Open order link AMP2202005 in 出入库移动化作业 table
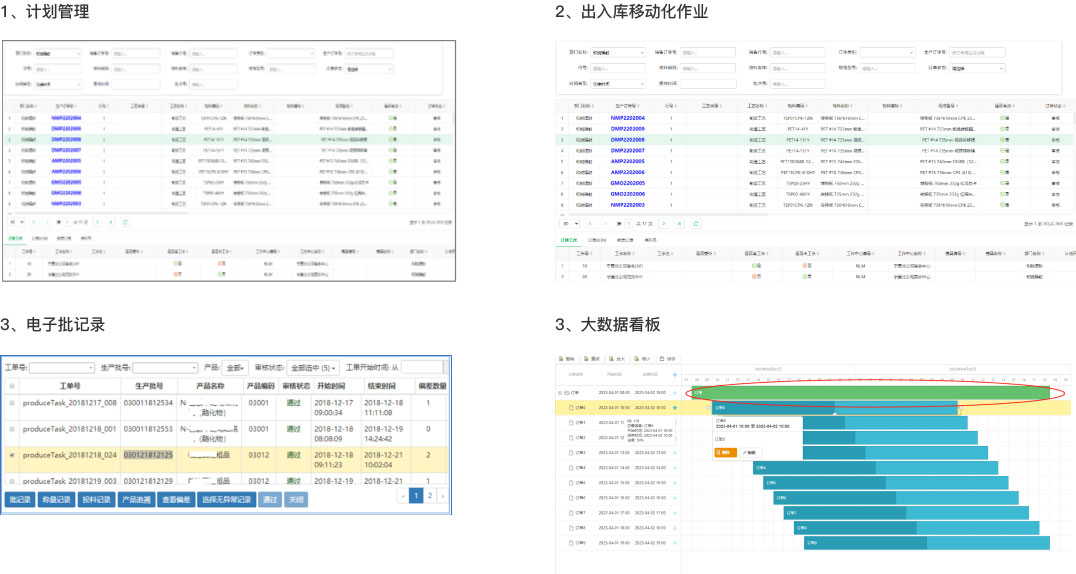This screenshot has height=574, width=1076. (627, 161)
